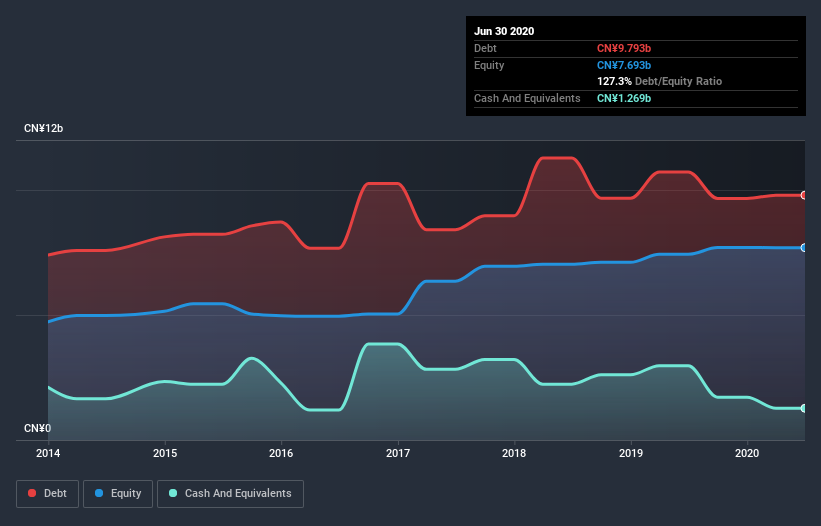This screenshot has height=526, width=821.
Task: Click the Debt row label in tooltip
Action: coord(485,48)
